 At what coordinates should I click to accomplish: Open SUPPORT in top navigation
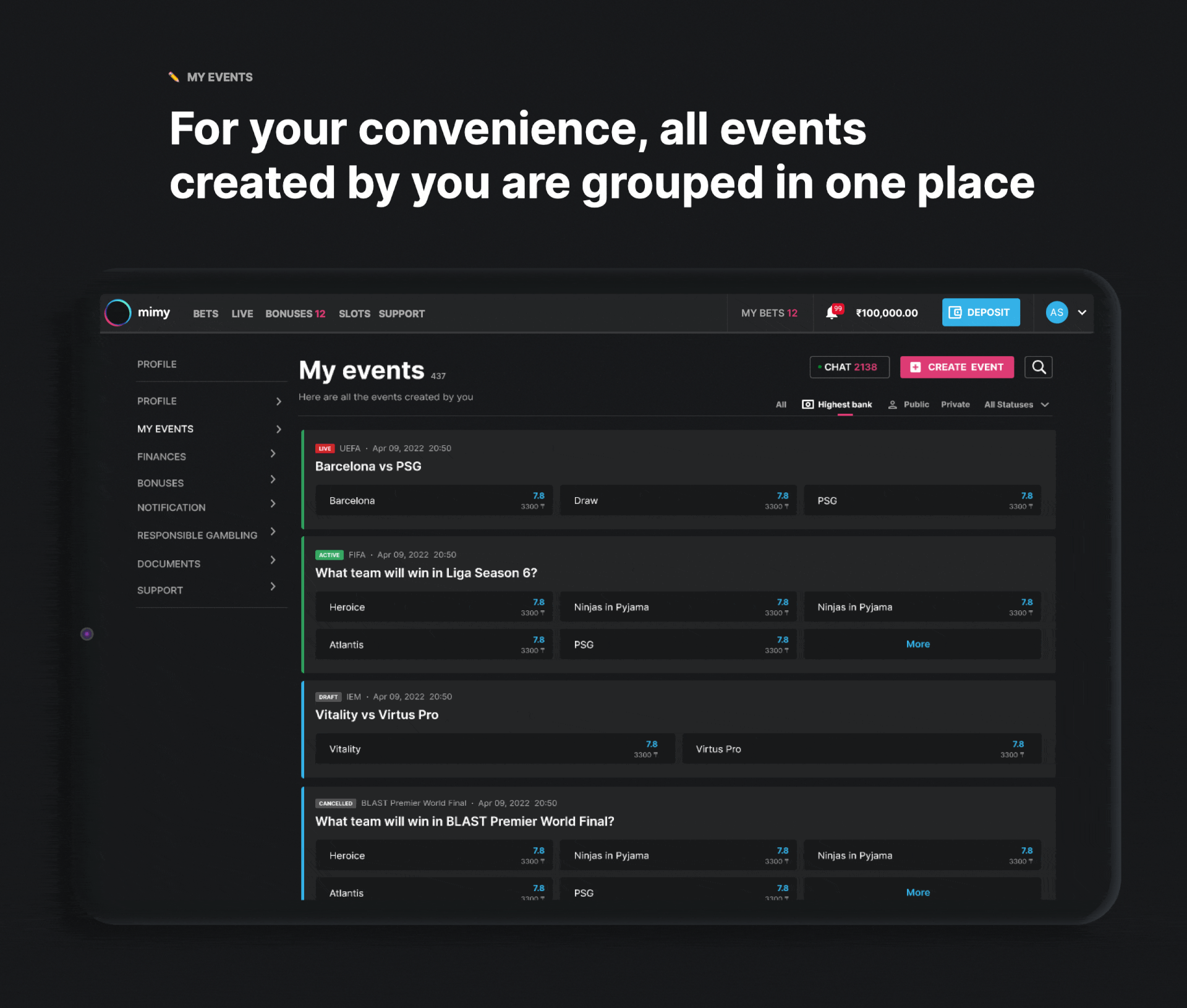click(x=401, y=314)
